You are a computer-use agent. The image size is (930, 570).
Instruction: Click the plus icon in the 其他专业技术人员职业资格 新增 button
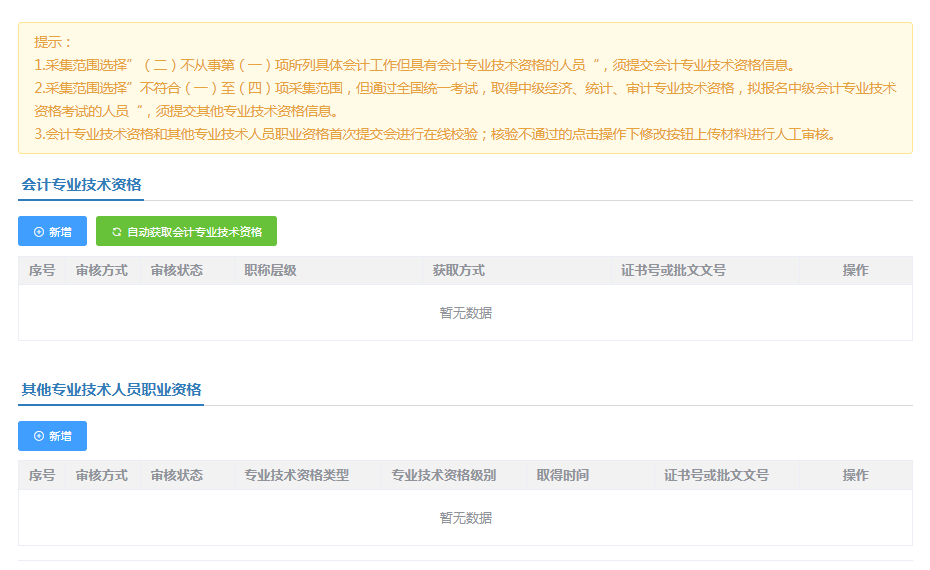pos(39,436)
